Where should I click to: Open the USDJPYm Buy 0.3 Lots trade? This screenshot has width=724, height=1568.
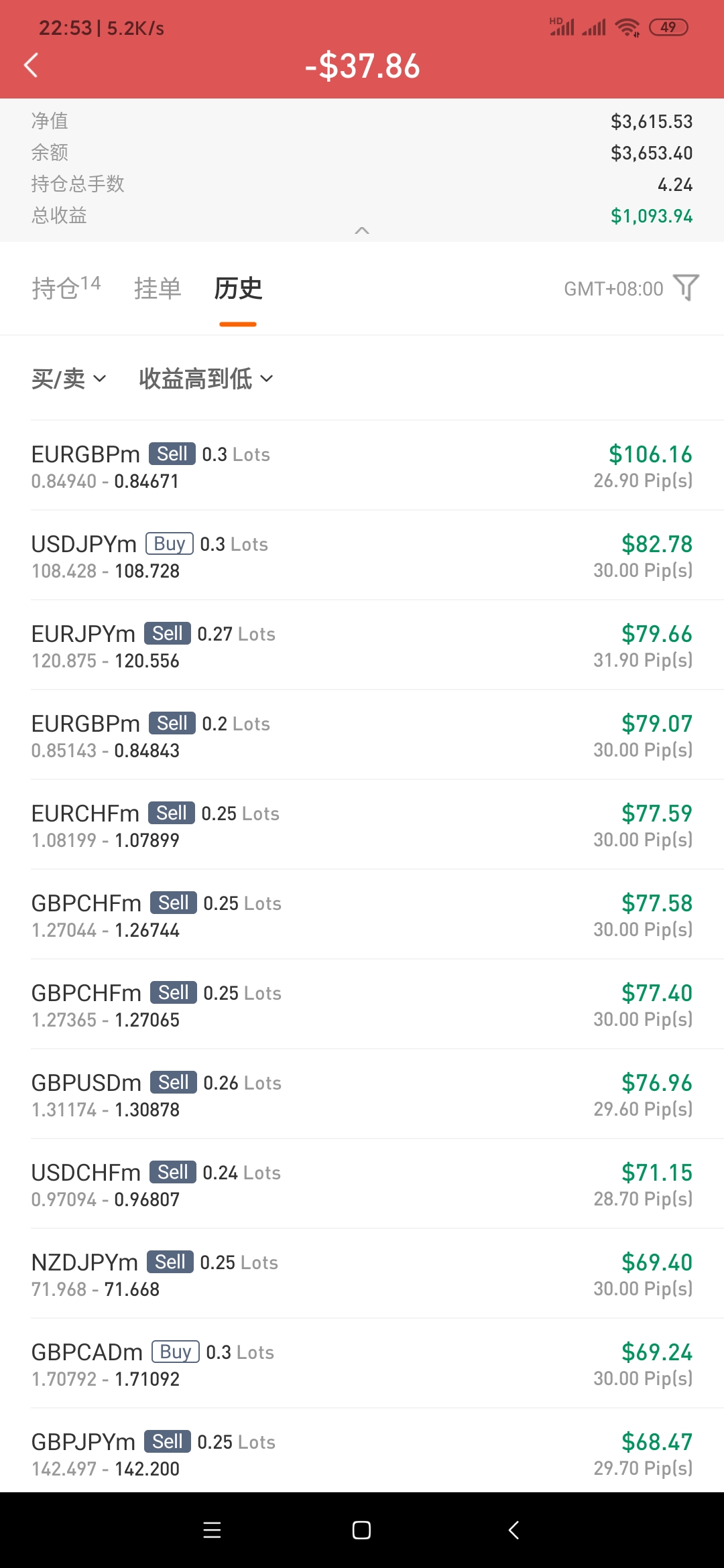(x=362, y=556)
